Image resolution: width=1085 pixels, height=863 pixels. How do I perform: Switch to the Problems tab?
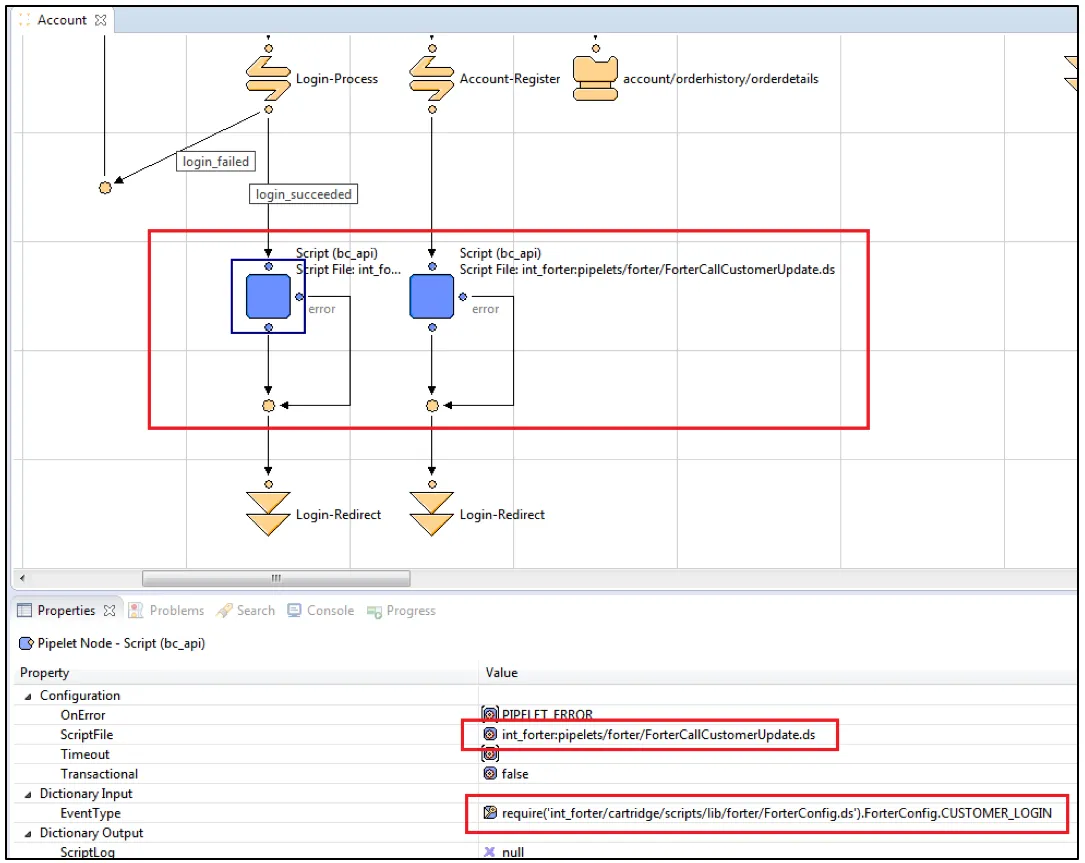167,610
